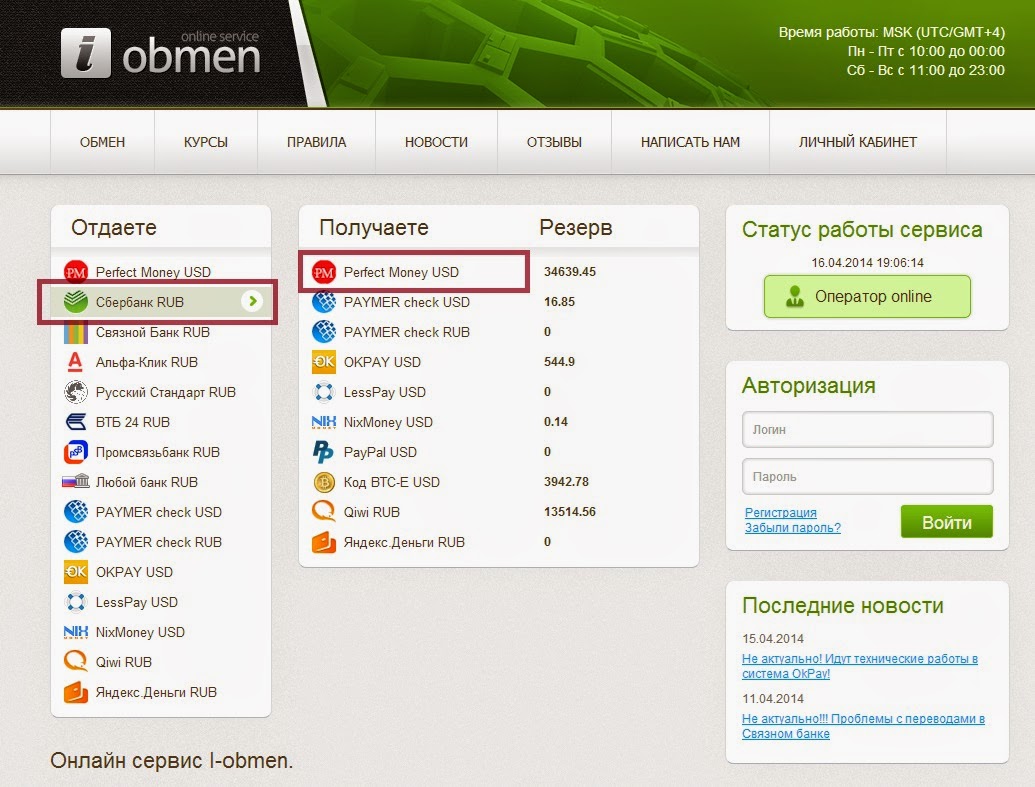This screenshot has height=787, width=1035.
Task: Select the OKPAY USD icon in Получаете
Action: pyautogui.click(x=323, y=362)
